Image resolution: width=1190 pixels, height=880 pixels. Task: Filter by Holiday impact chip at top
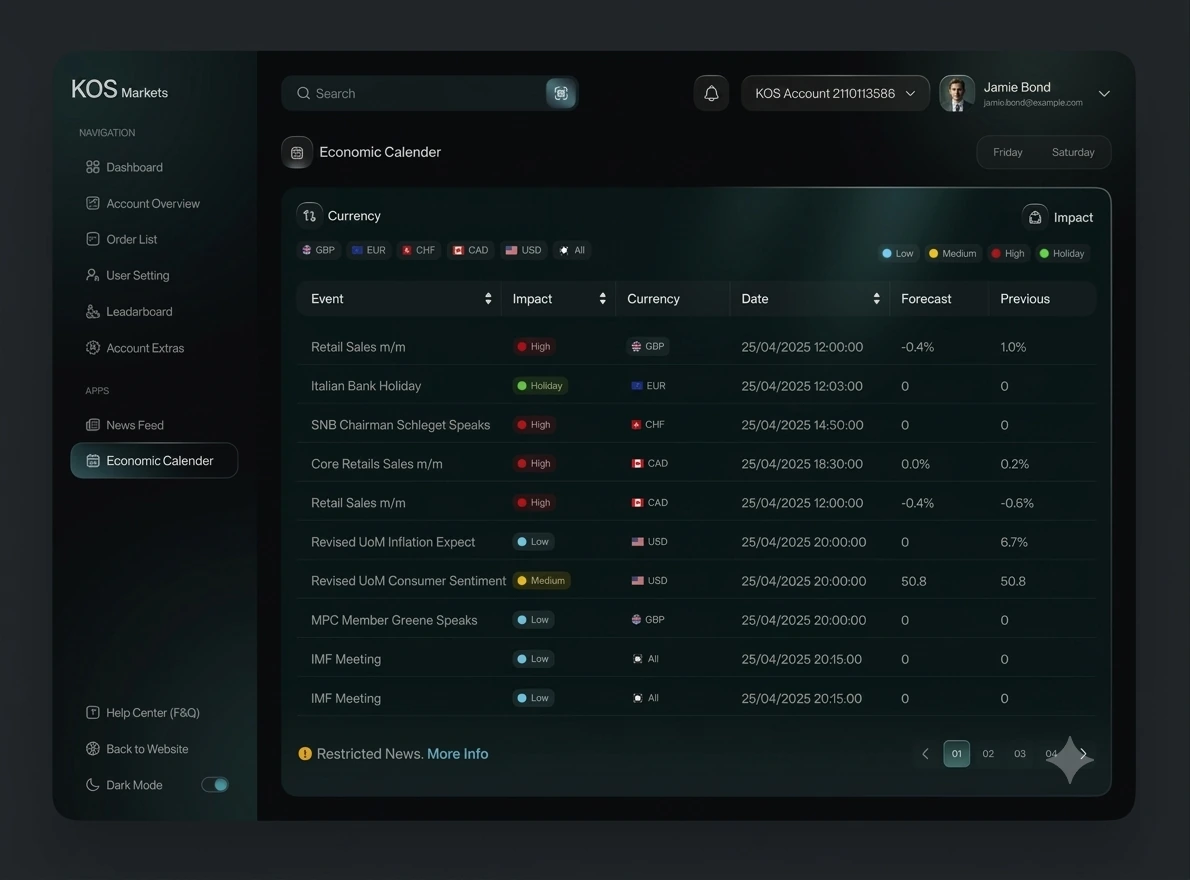pos(1062,253)
